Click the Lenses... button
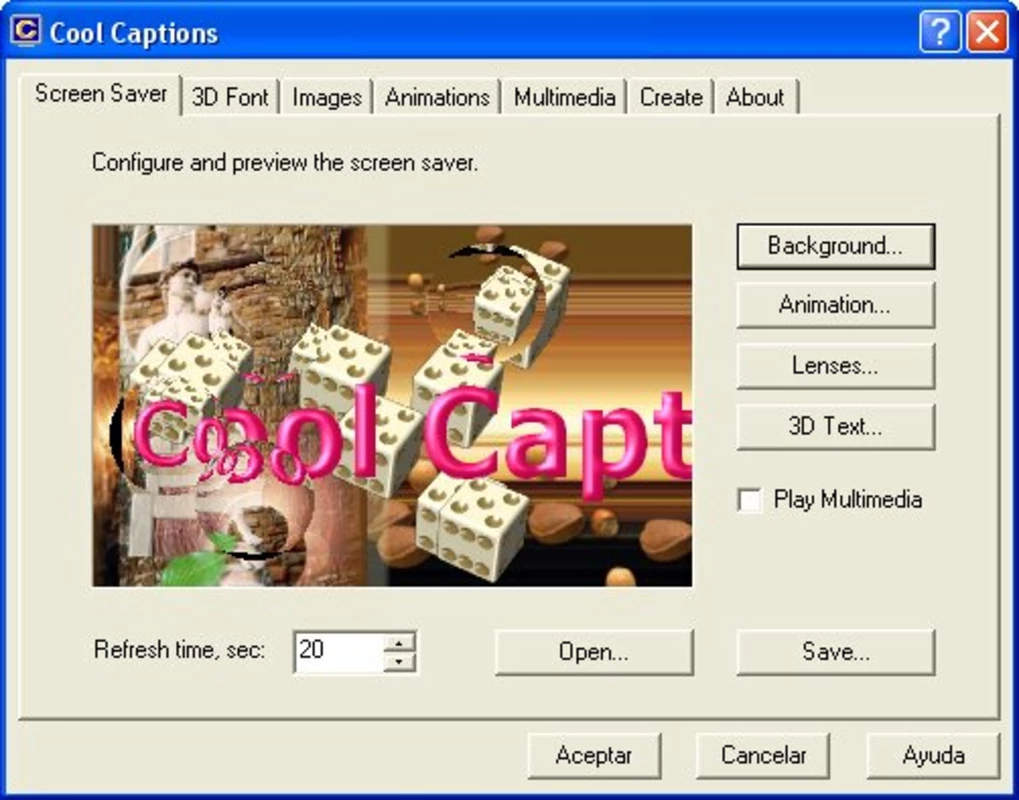The width and height of the screenshot is (1019, 800). pyautogui.click(x=836, y=366)
